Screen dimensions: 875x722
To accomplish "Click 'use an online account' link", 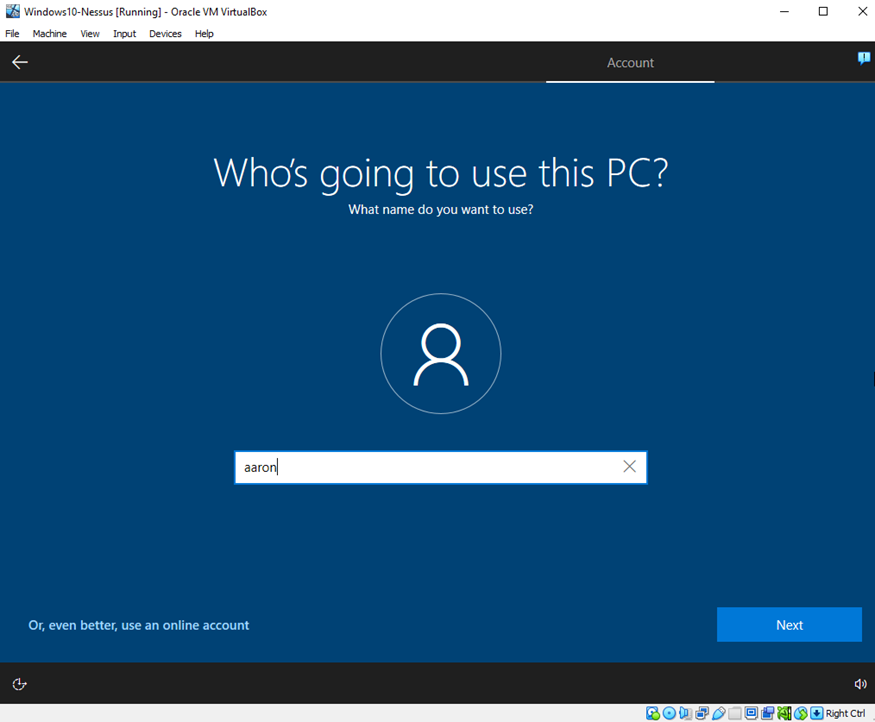I will click(139, 625).
